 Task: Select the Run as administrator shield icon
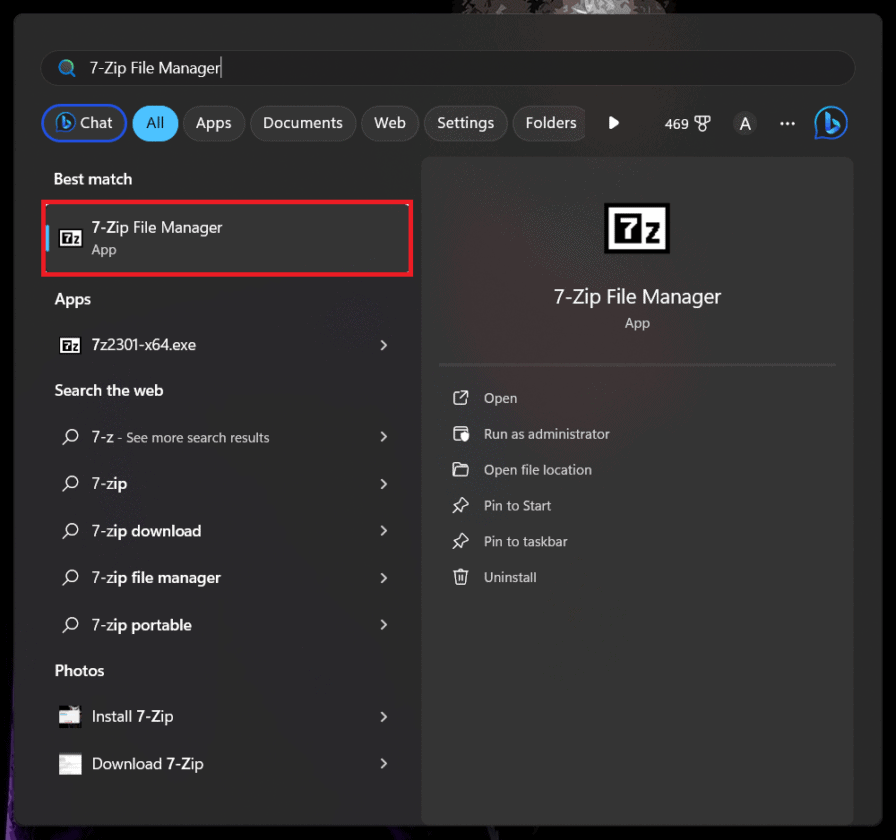(x=462, y=434)
